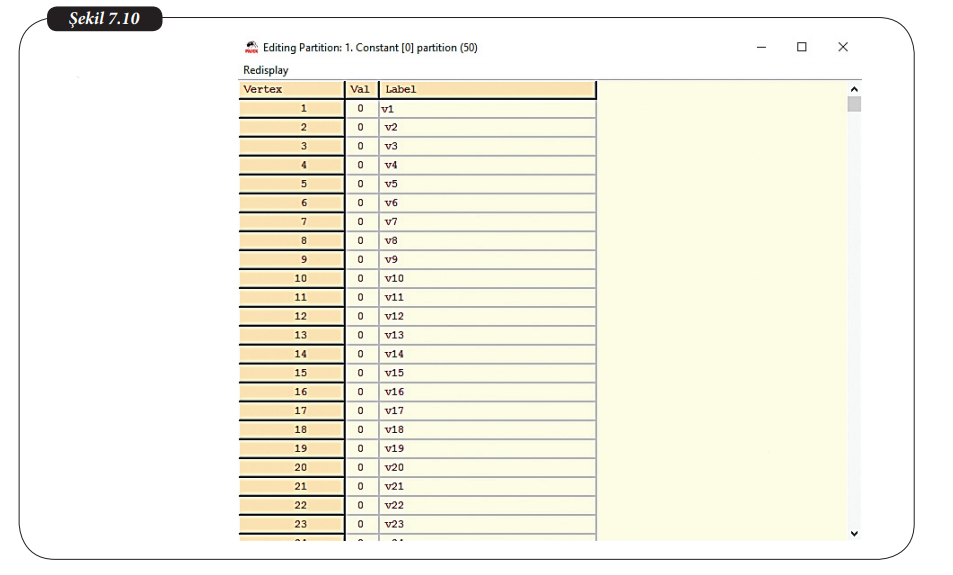Select the Val cell for vertex 15
This screenshot has width=953, height=575.
[x=361, y=373]
